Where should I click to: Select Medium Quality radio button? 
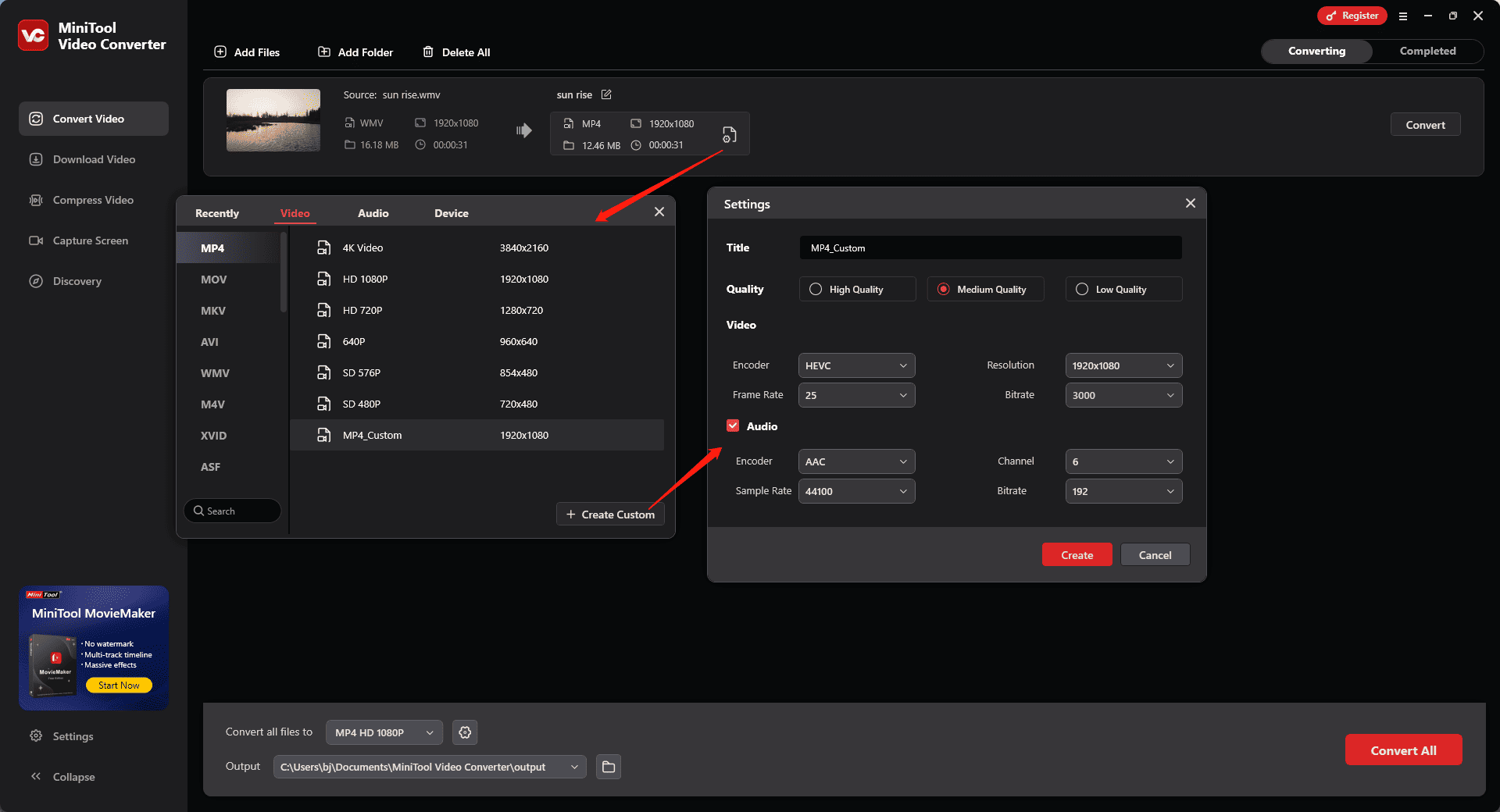coord(943,289)
